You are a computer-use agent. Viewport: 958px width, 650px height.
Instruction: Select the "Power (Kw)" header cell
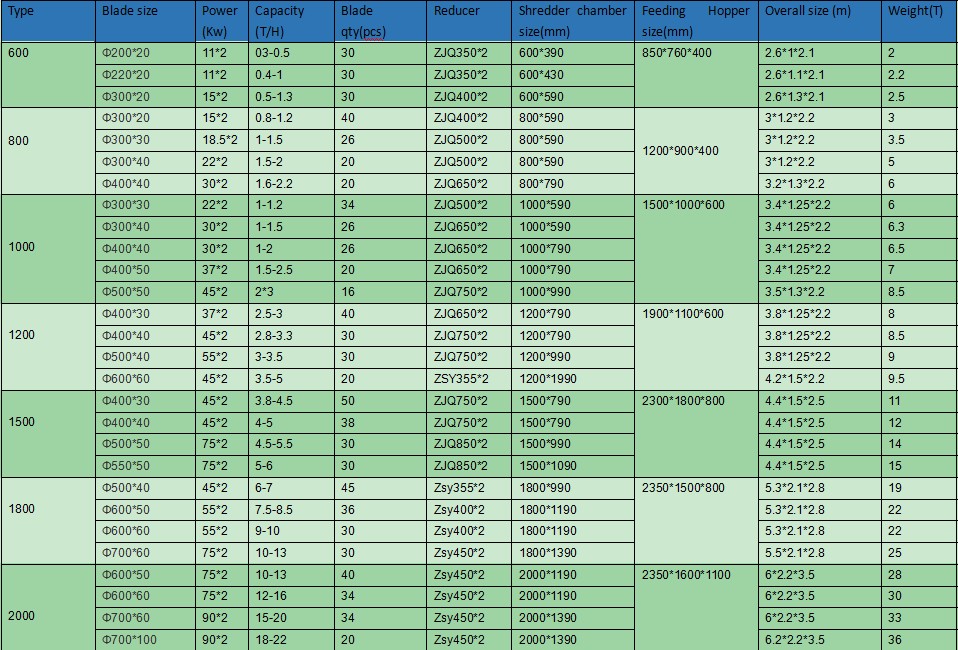click(222, 21)
